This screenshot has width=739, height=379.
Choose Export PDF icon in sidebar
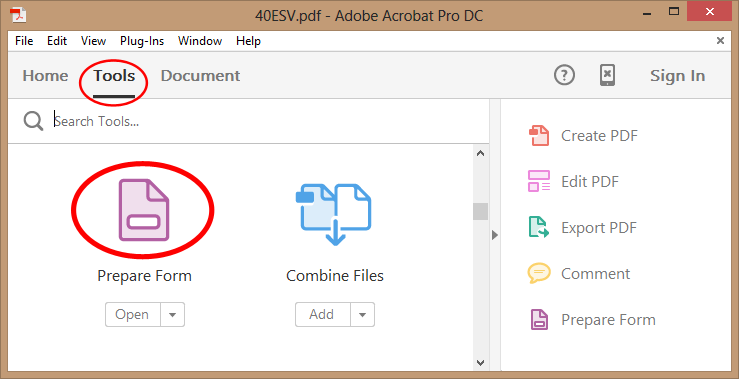tap(539, 227)
